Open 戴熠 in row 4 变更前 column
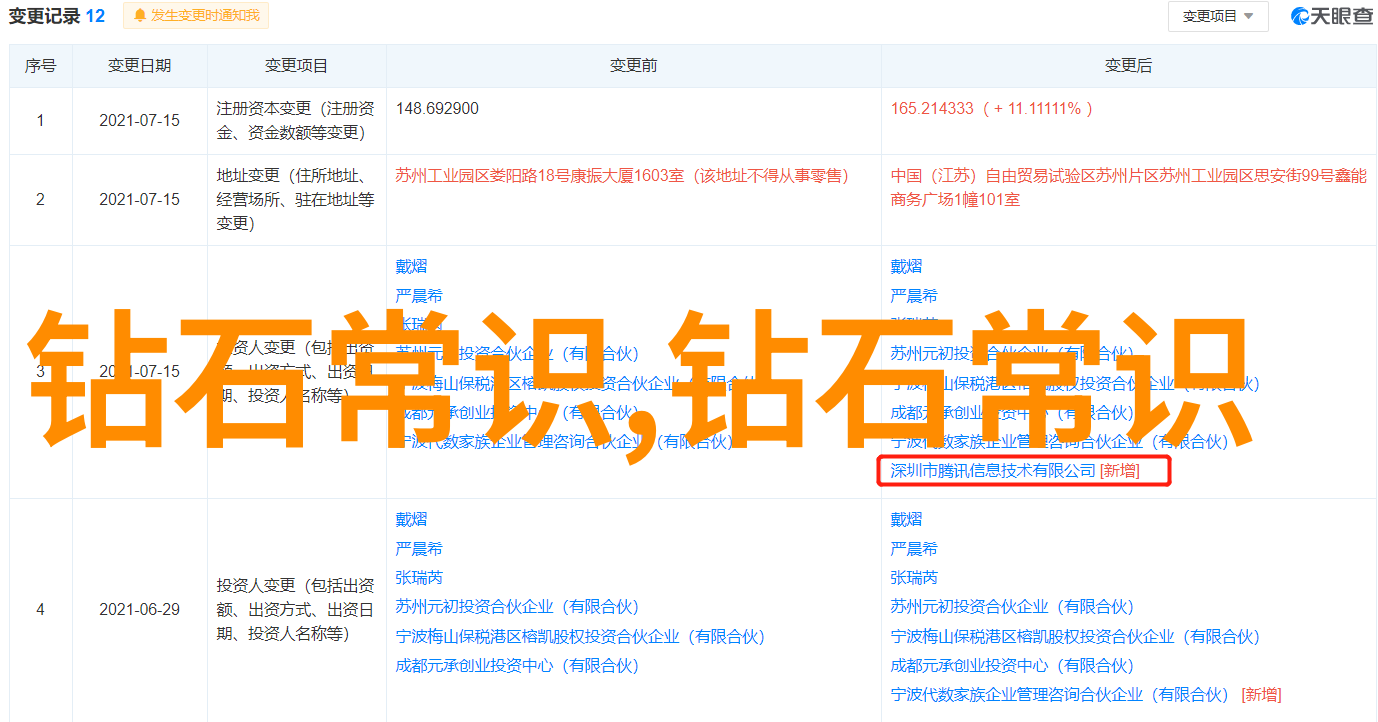This screenshot has height=722, width=1378. pyautogui.click(x=411, y=520)
